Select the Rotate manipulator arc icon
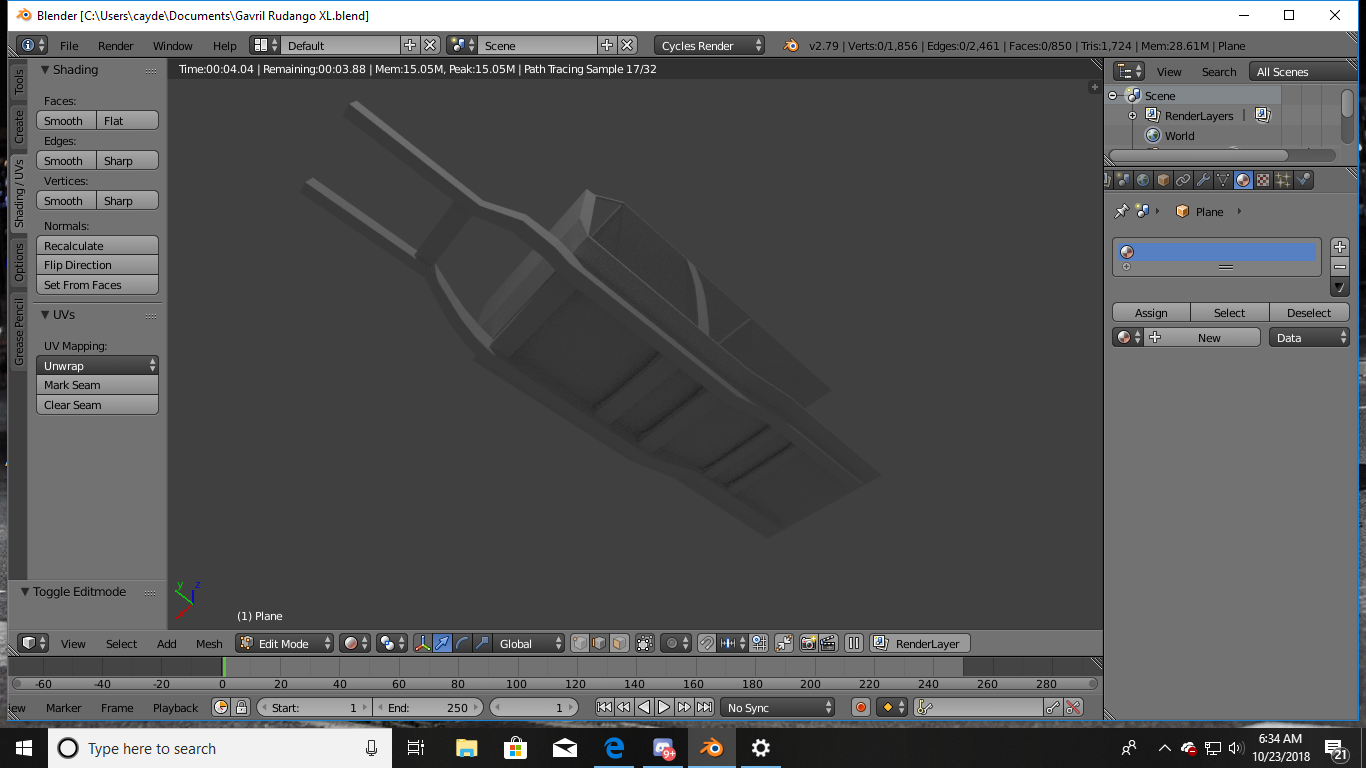 [x=462, y=643]
